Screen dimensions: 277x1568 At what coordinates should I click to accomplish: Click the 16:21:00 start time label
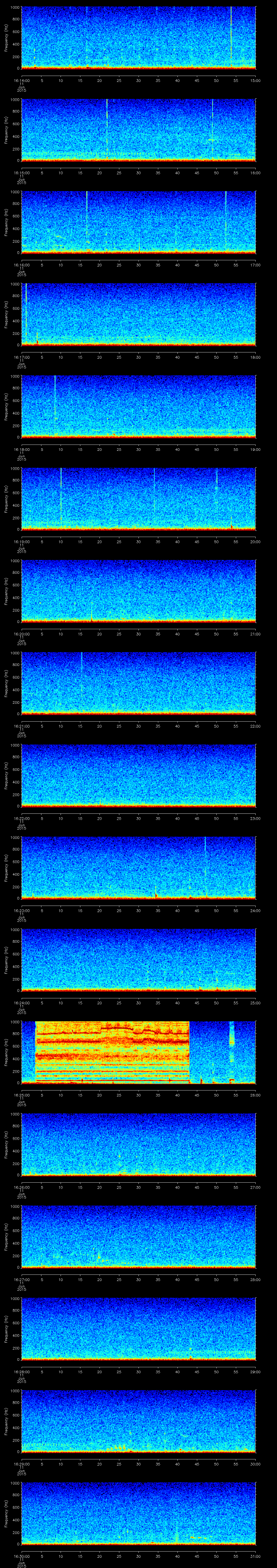[22, 726]
